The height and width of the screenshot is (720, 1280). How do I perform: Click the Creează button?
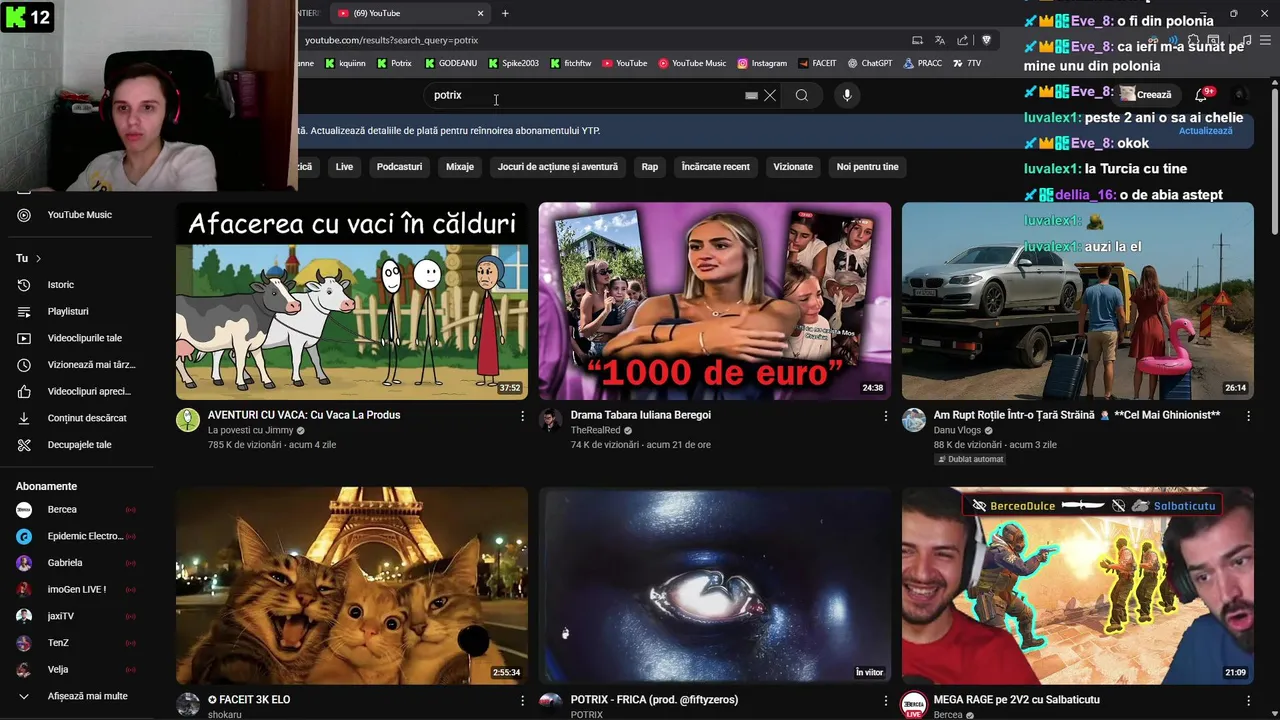(x=1146, y=95)
